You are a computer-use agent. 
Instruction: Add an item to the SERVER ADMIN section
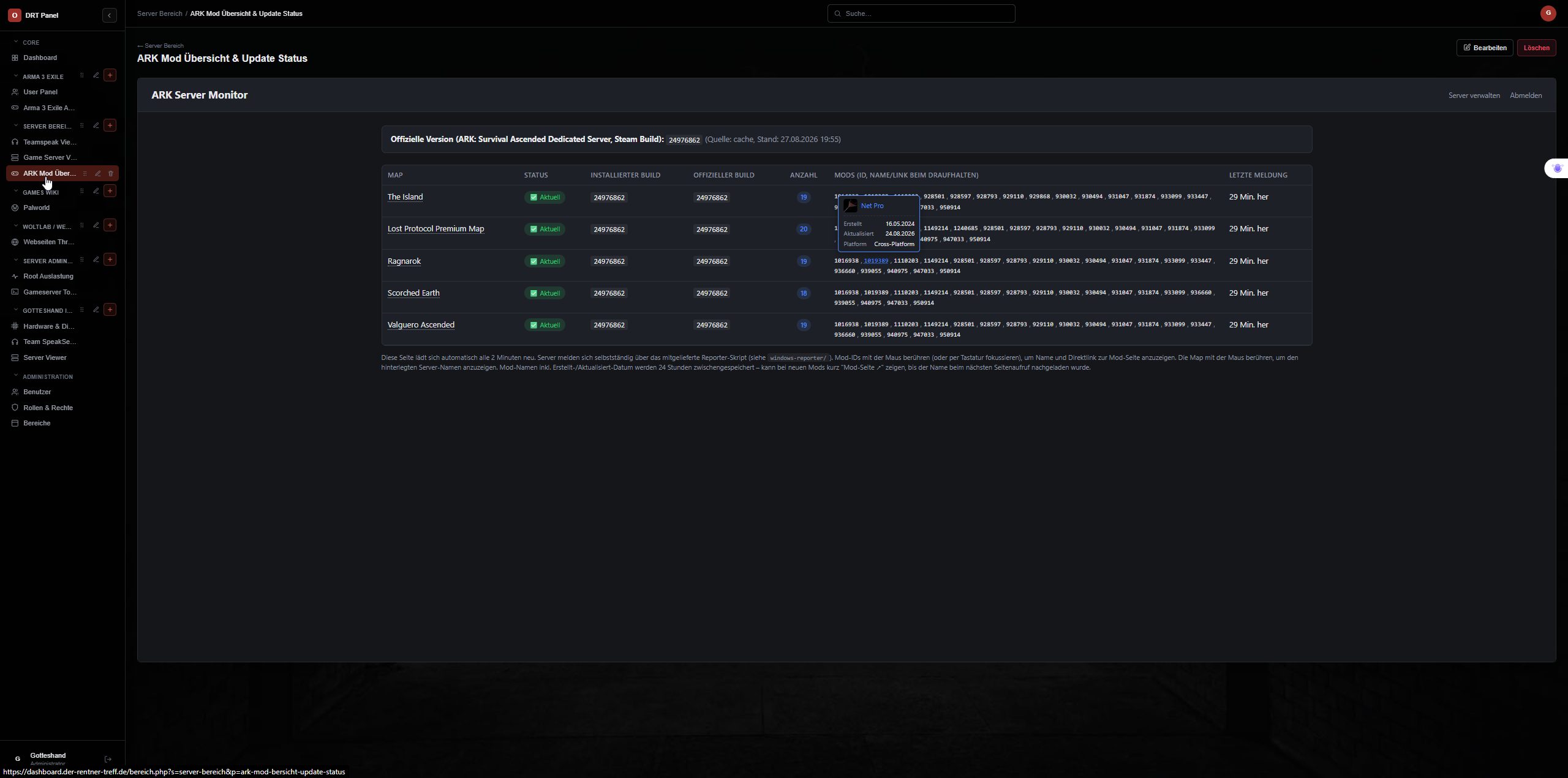[x=110, y=260]
